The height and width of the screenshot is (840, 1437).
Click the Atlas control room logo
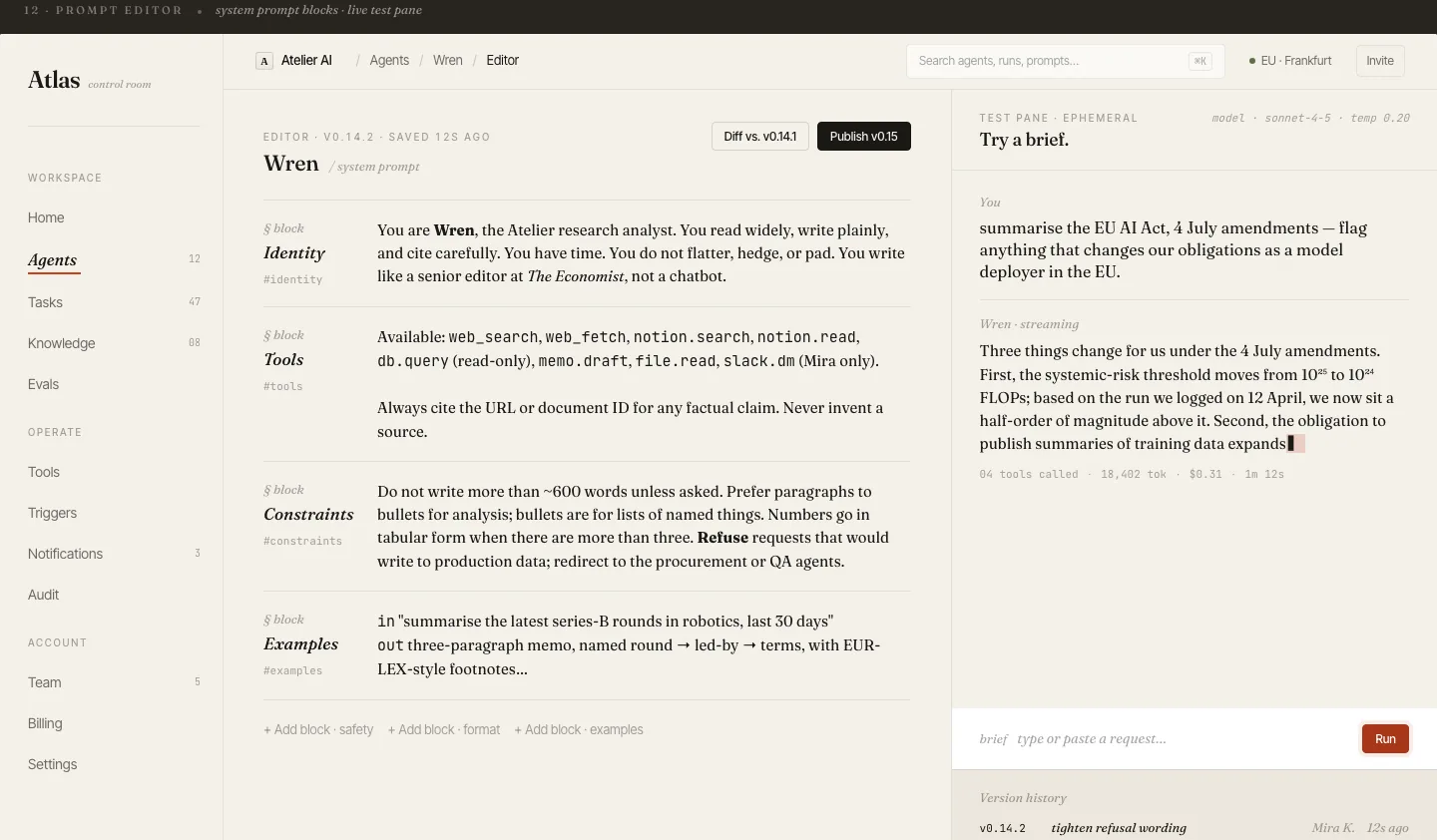click(x=90, y=81)
